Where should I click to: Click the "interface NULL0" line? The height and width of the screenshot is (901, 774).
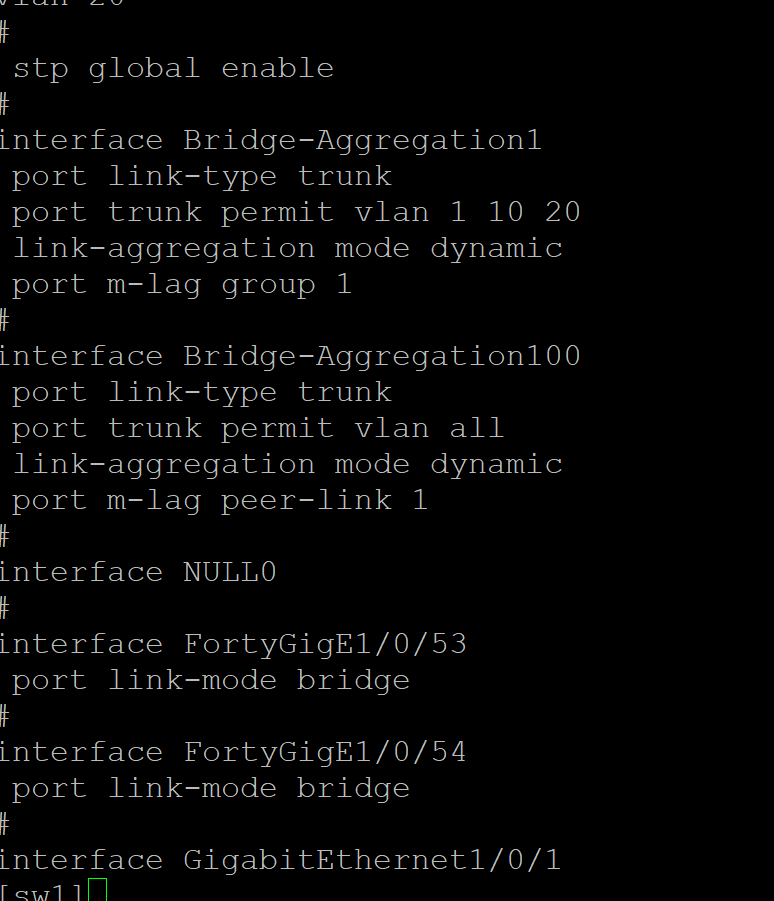(x=137, y=572)
